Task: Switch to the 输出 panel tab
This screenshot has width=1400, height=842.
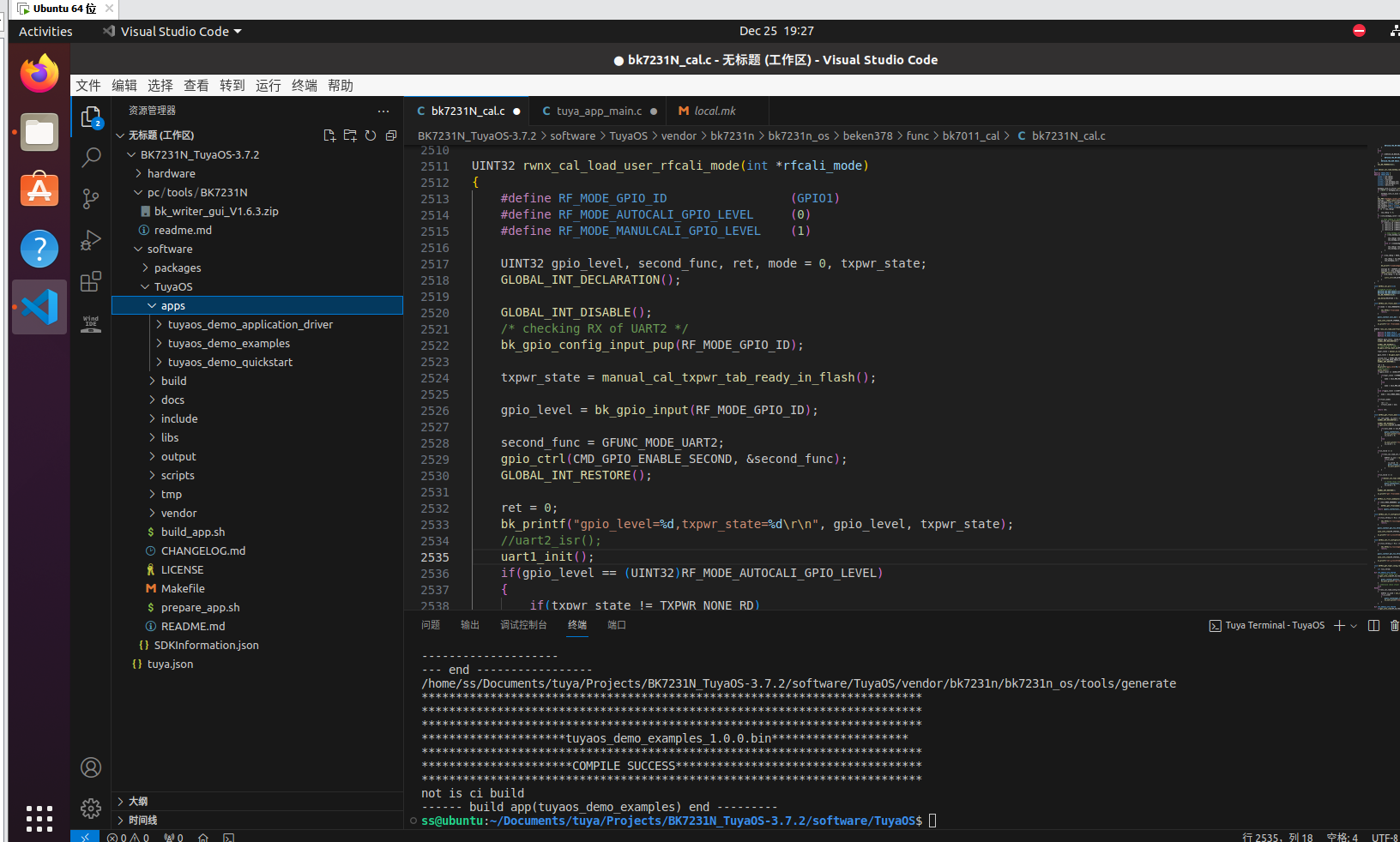Action: click(470, 625)
